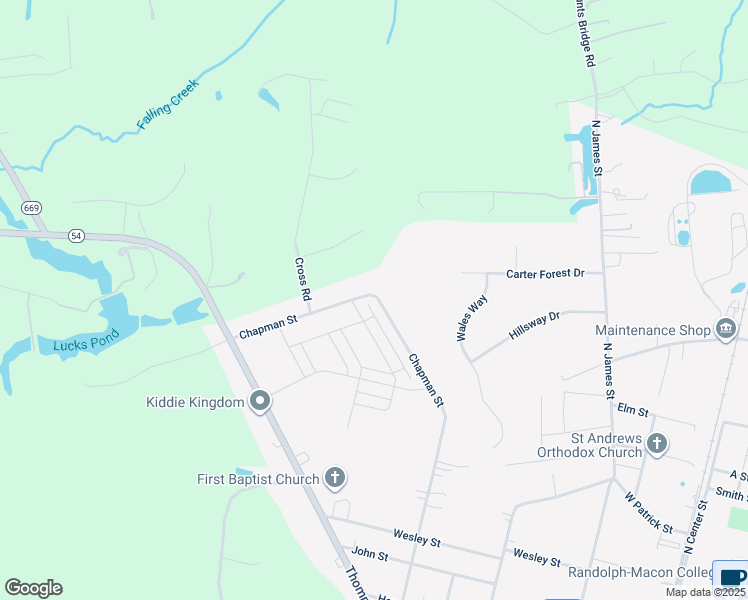
Task: Click the Hillsway Dr street label
Action: coord(534,326)
